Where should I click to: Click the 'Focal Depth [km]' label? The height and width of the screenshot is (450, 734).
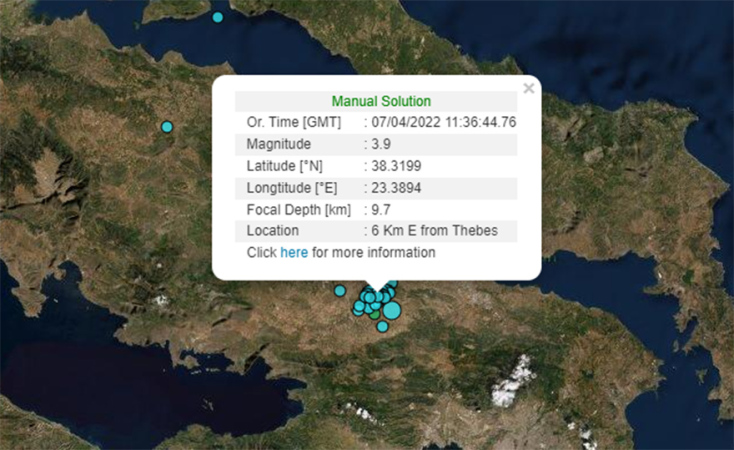[x=297, y=210]
